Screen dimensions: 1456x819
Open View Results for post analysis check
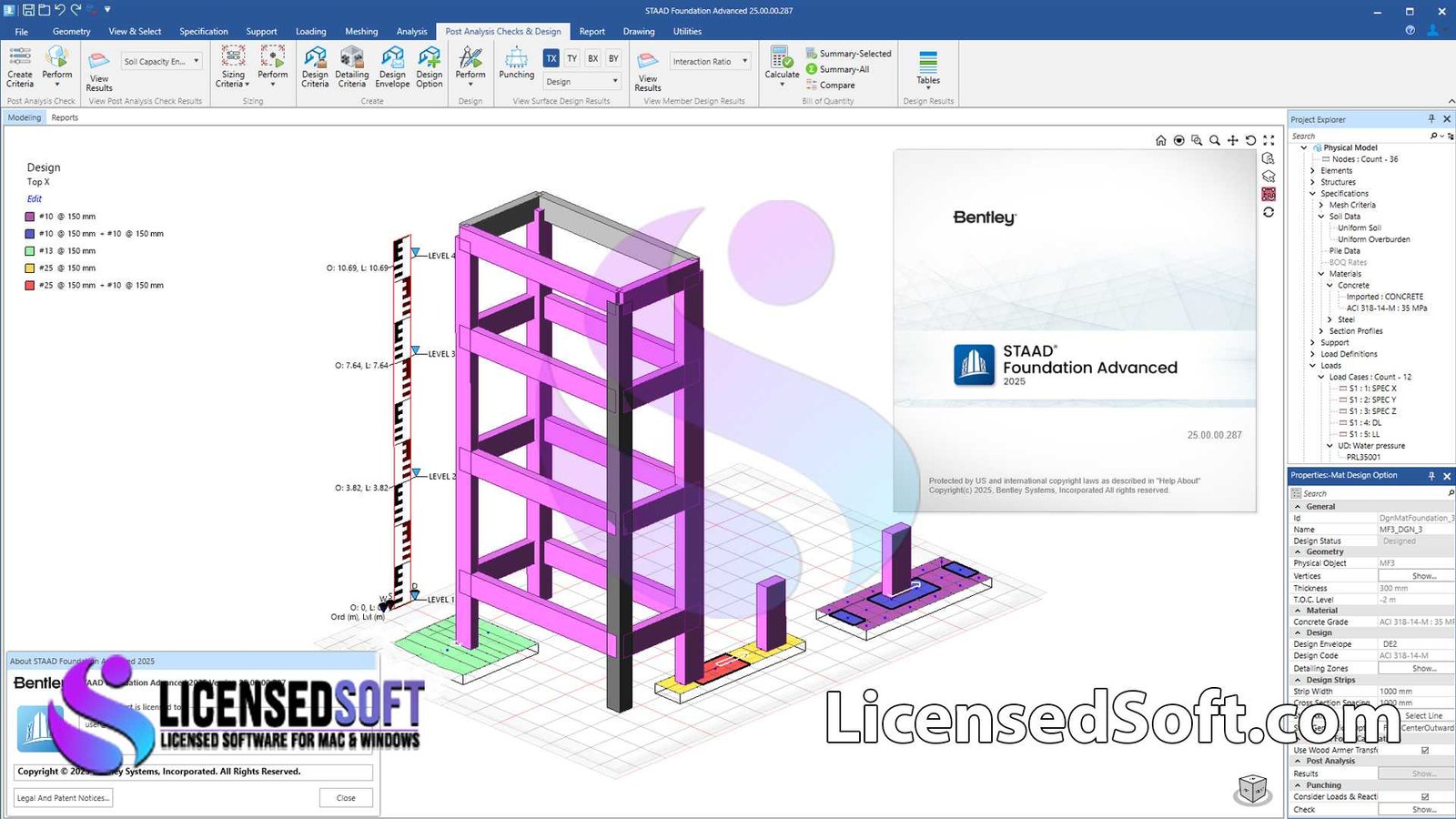[x=99, y=71]
